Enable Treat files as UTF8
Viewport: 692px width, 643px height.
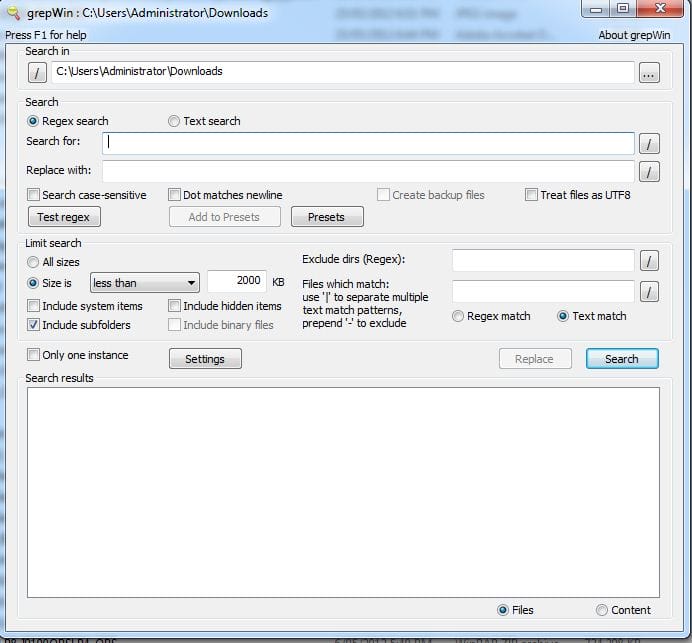tap(532, 195)
